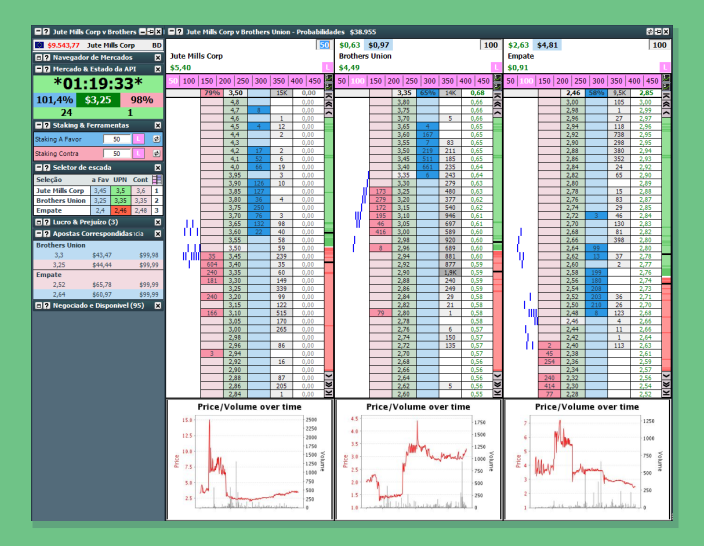The image size is (704, 546).
Task: Click upper chart icon on Jute Mills Corp ladder
Action: [x=329, y=79]
